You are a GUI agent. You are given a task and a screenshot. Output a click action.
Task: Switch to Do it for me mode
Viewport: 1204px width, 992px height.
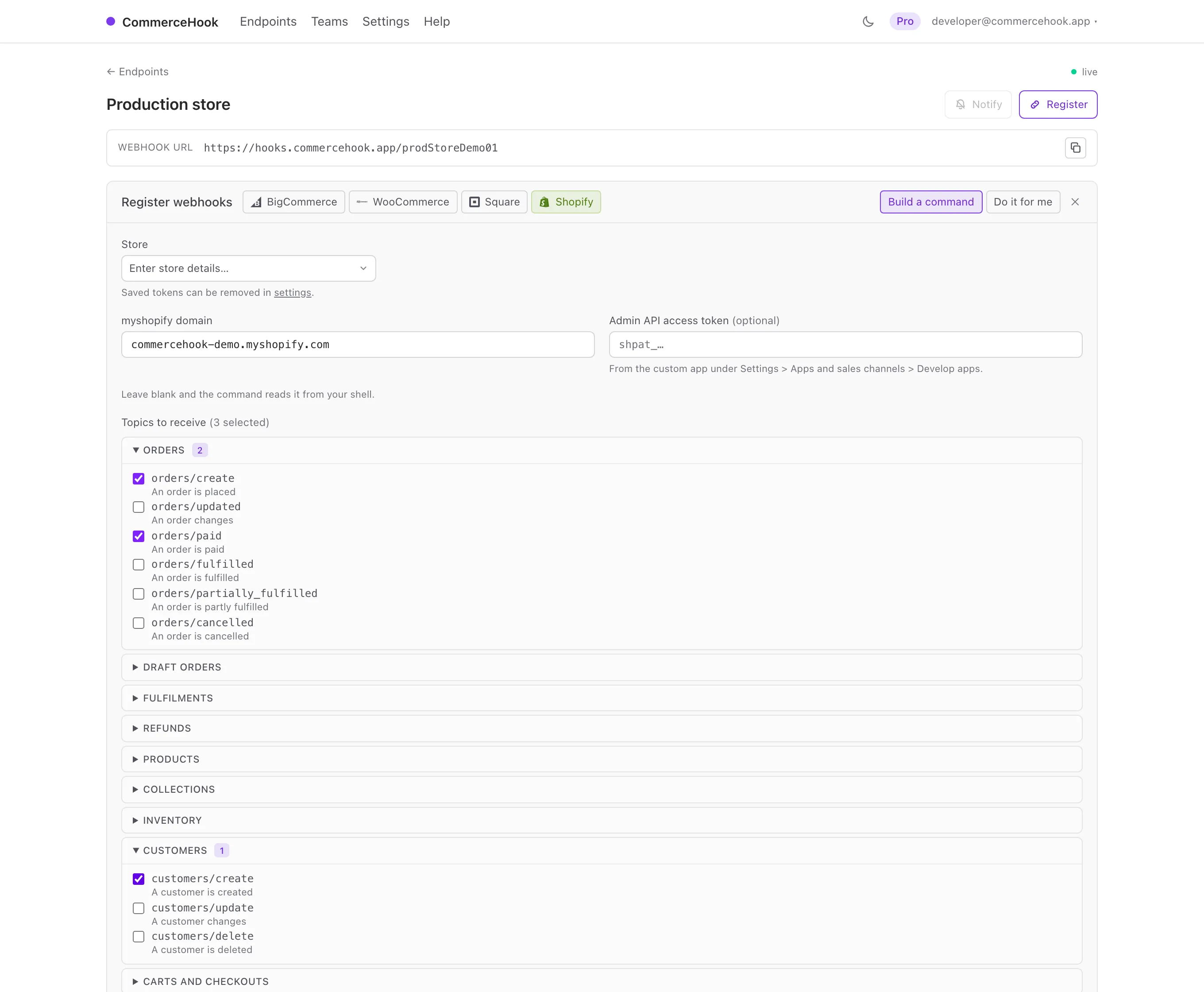(1023, 201)
